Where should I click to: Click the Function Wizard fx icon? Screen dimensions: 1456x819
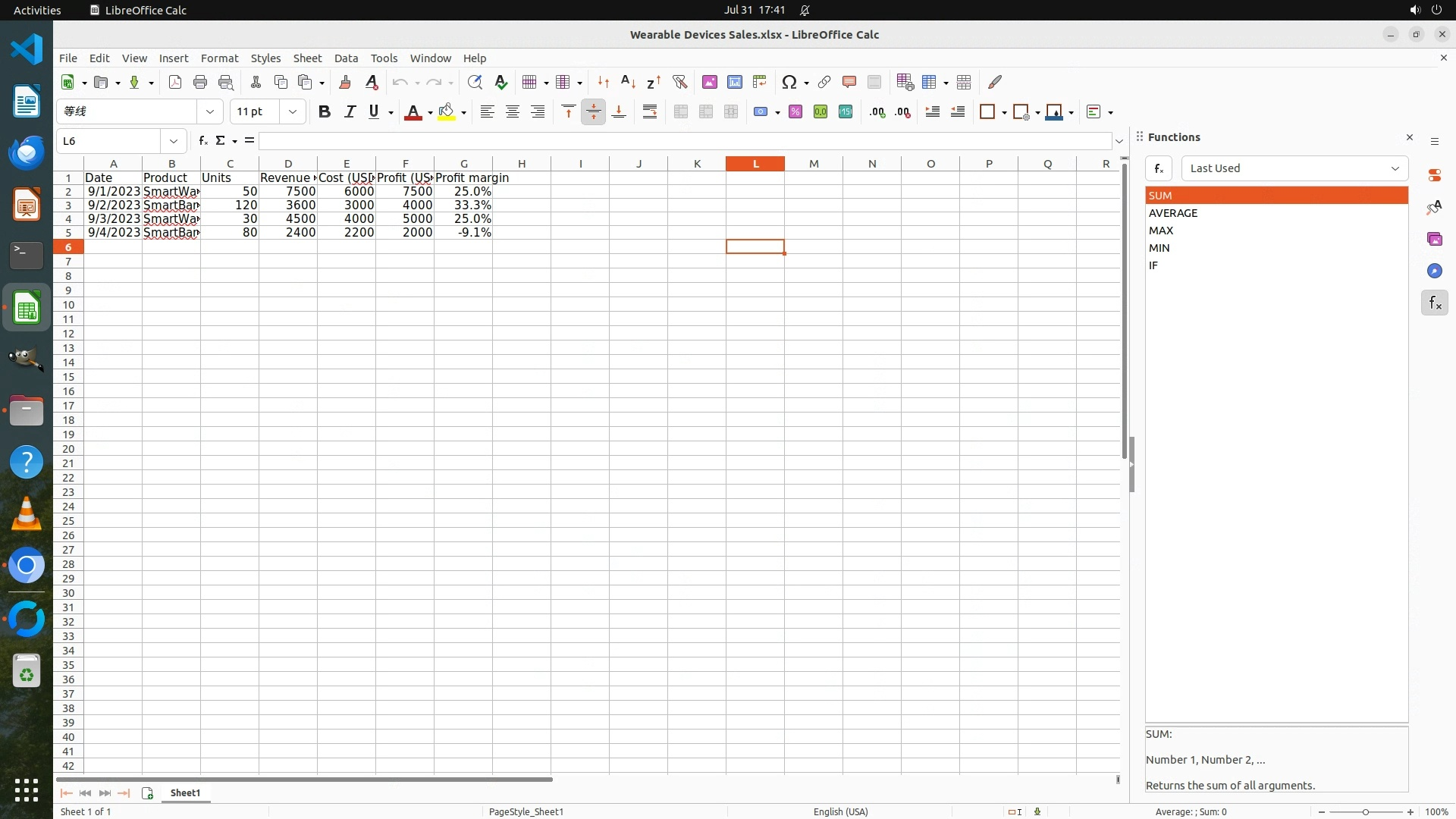point(202,140)
